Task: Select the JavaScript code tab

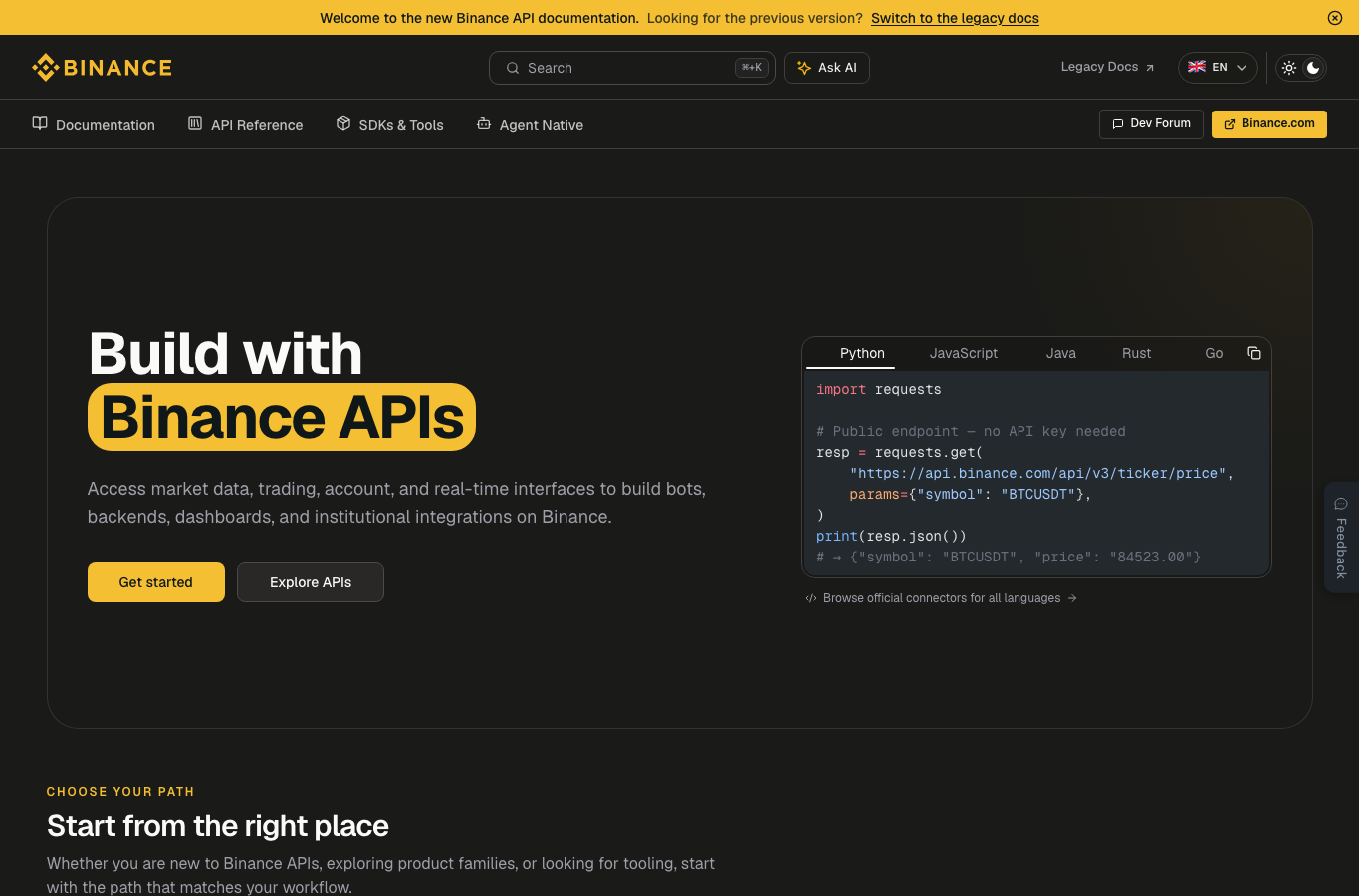Action: click(x=964, y=353)
